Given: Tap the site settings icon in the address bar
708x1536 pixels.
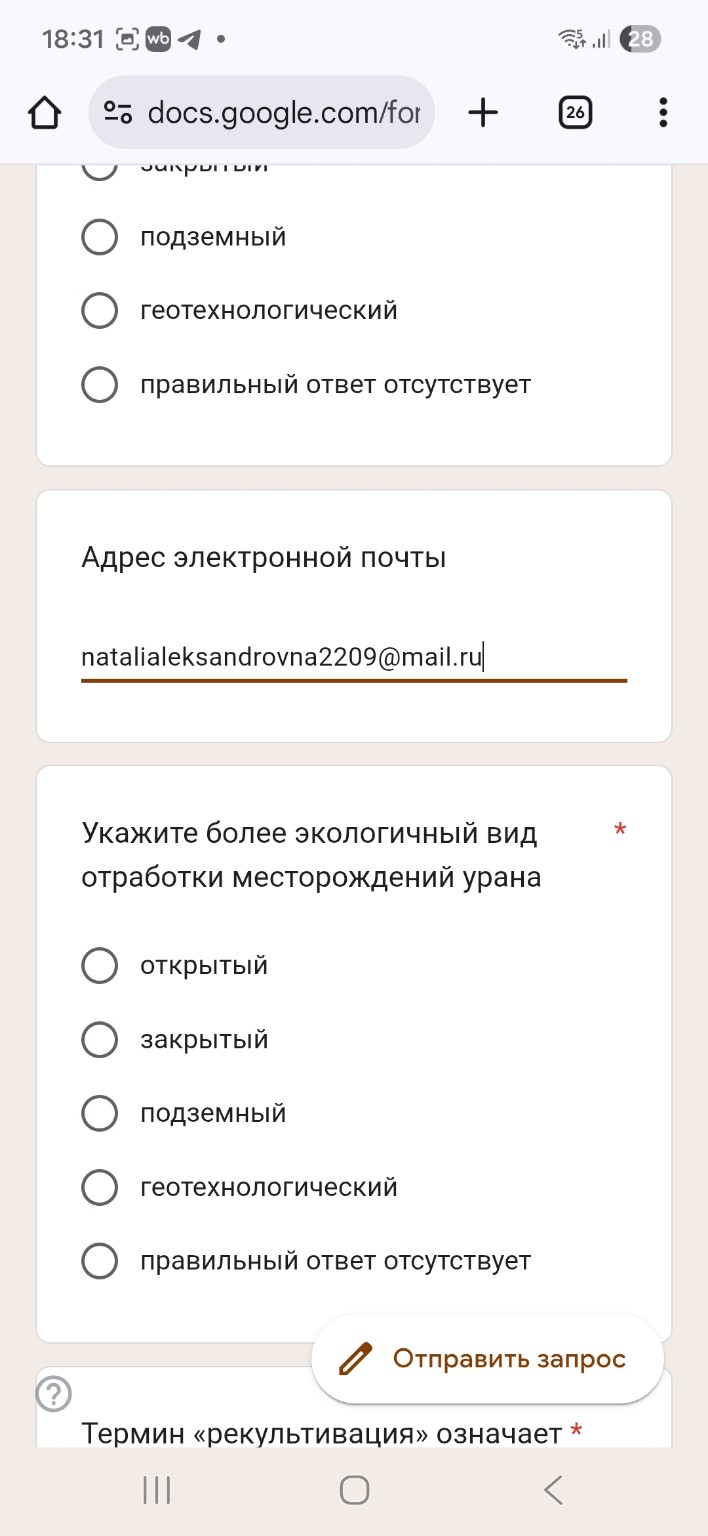Looking at the screenshot, I should tap(116, 112).
